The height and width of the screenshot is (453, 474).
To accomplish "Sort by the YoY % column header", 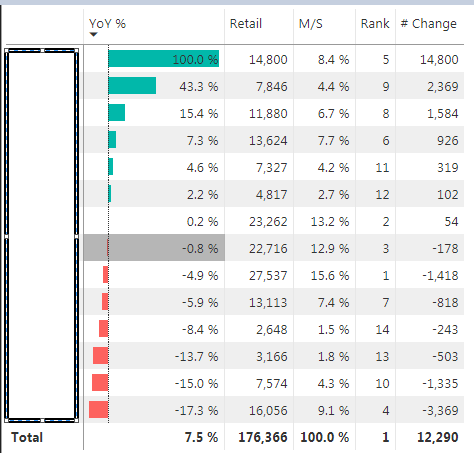I will [x=107, y=24].
